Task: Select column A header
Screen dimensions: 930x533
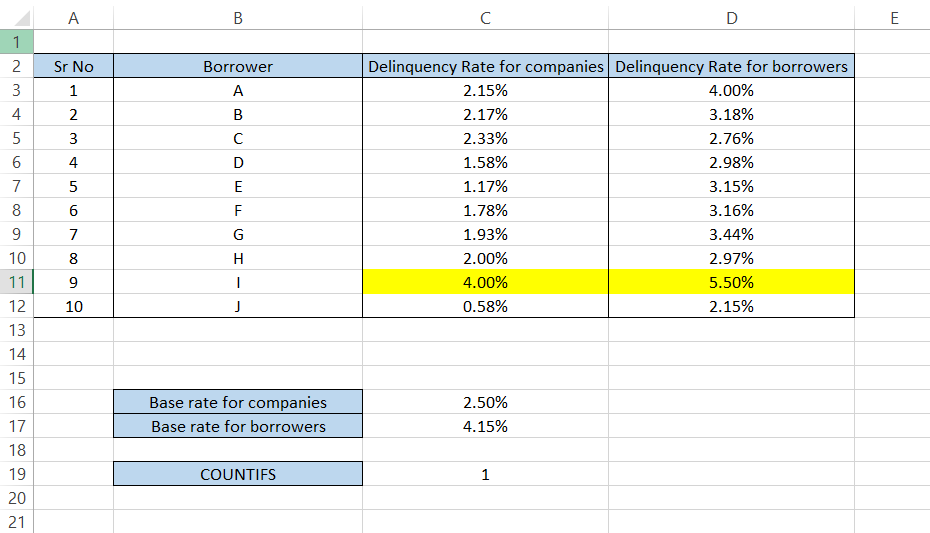Action: coord(73,18)
